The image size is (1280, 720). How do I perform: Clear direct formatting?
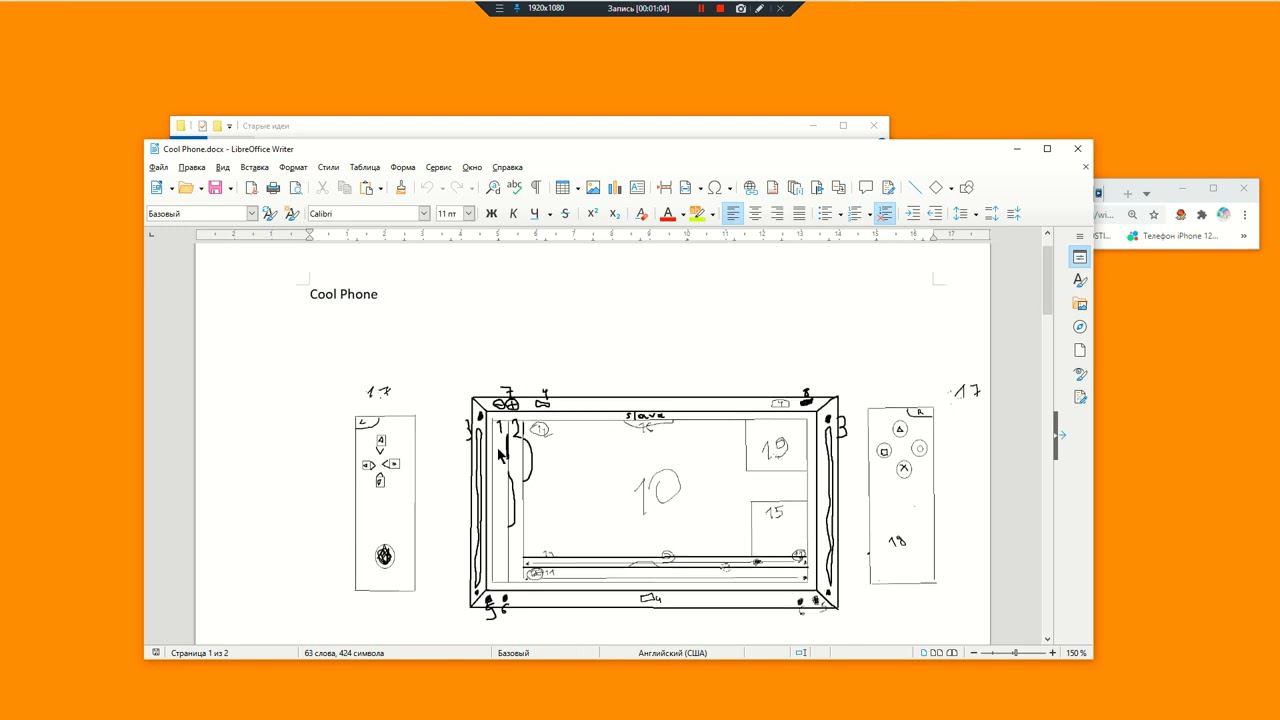642,214
